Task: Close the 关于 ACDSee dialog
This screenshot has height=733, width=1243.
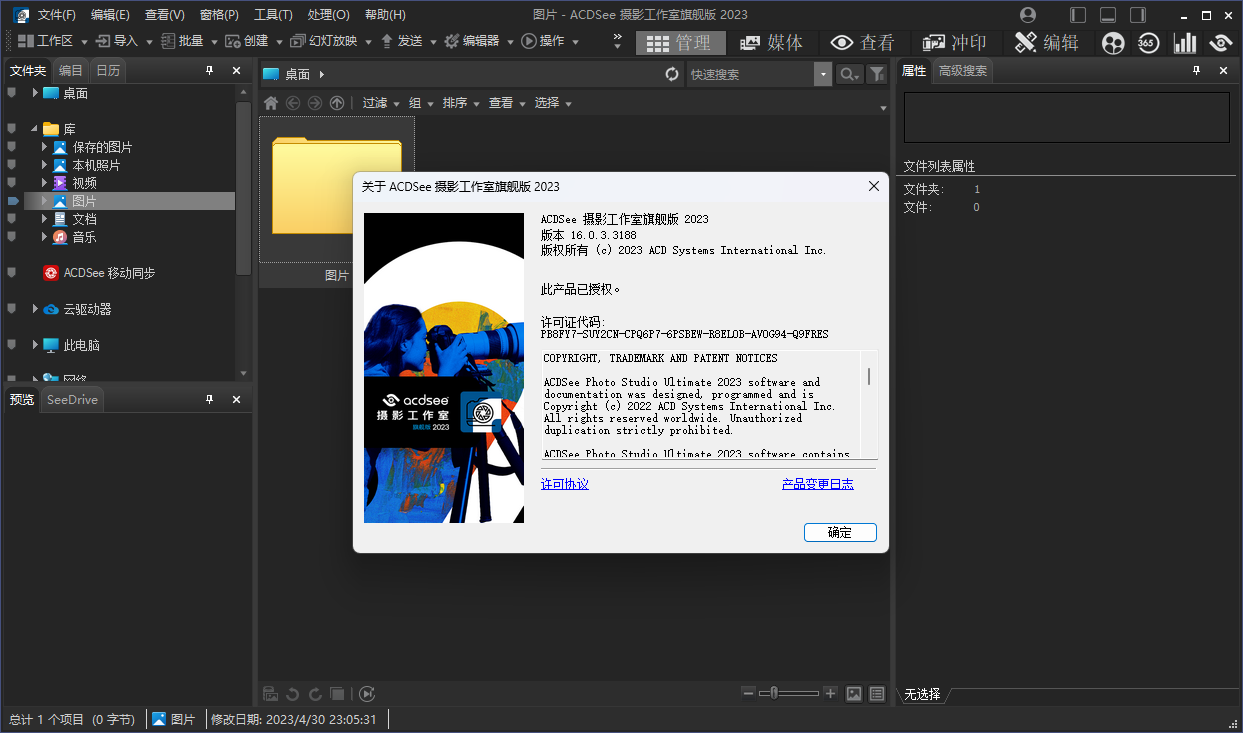Action: pyautogui.click(x=873, y=186)
